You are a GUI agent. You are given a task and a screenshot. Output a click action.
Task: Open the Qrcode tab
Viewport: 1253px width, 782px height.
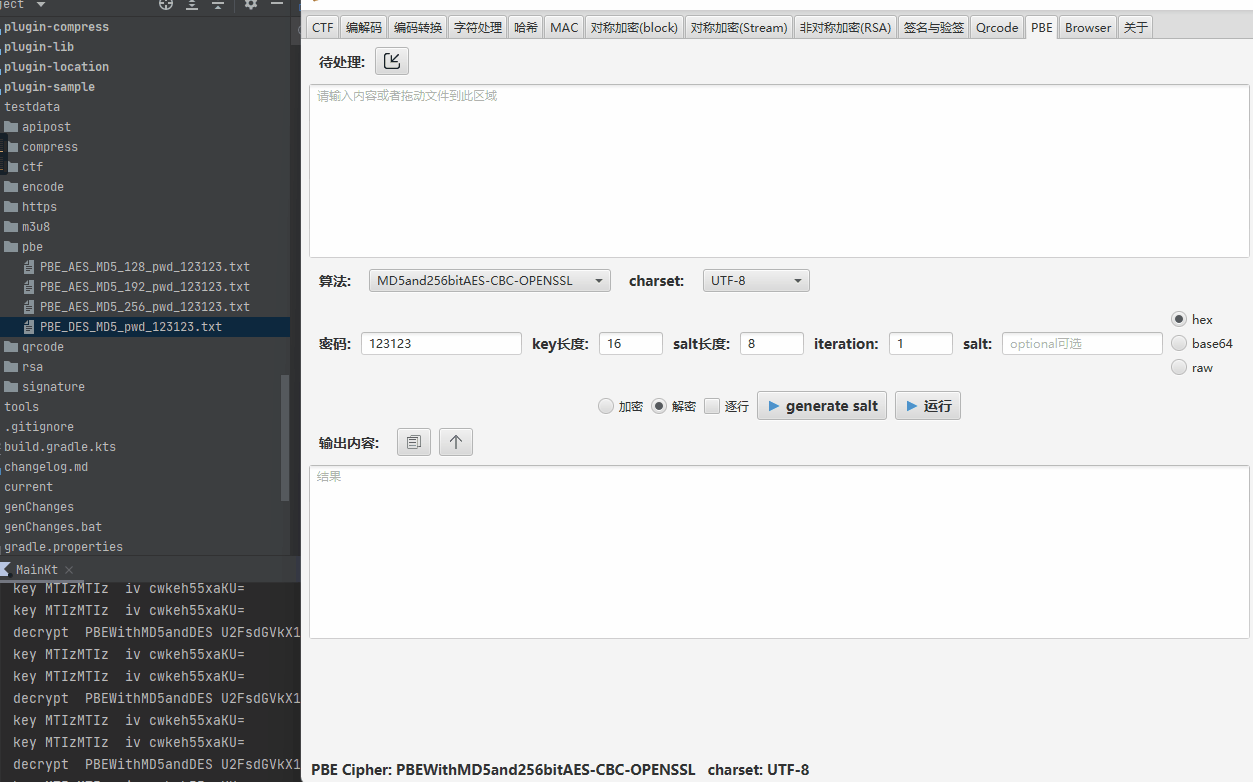point(997,28)
